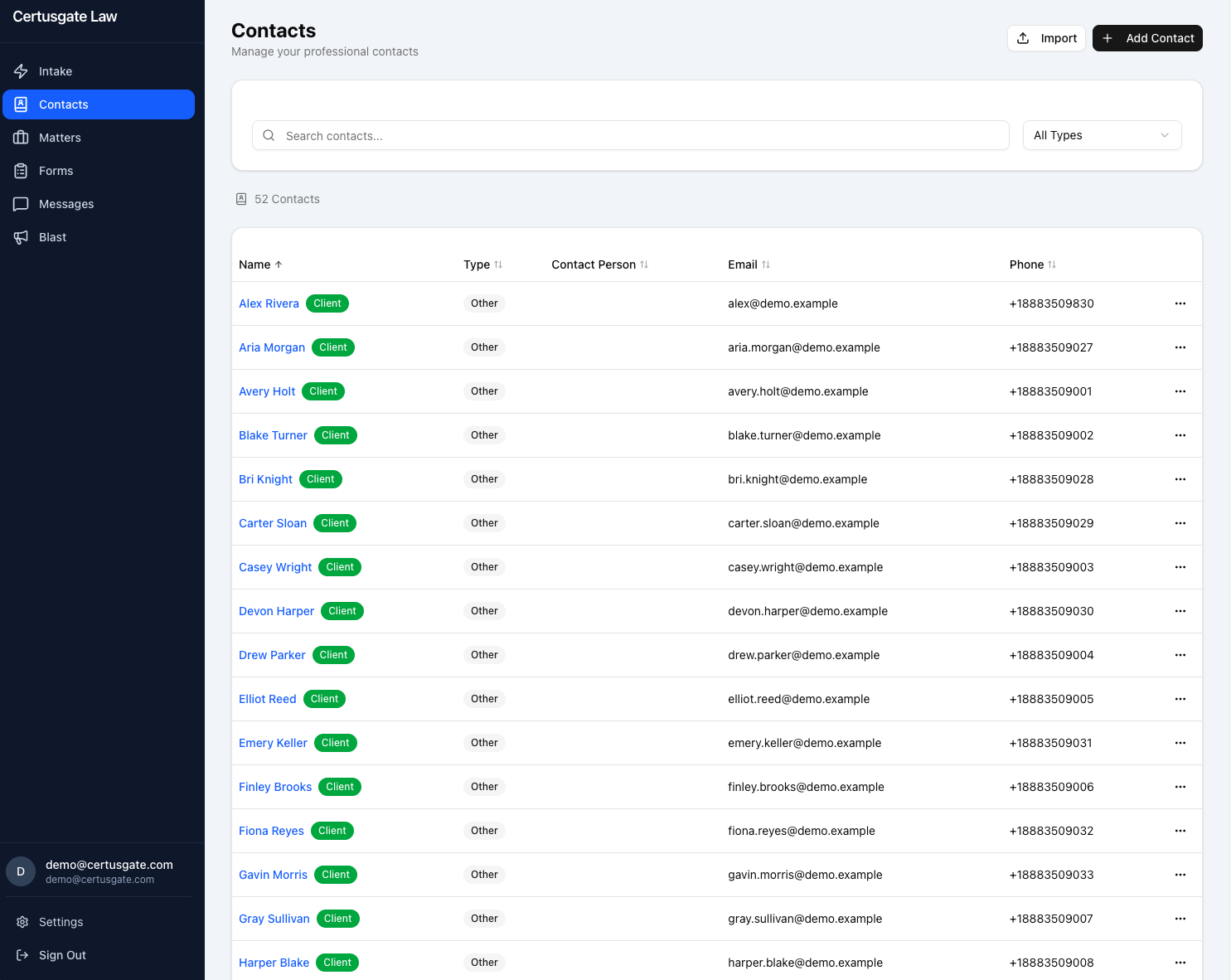Open the Blake Turner contact link
The image size is (1231, 980).
[x=273, y=435]
